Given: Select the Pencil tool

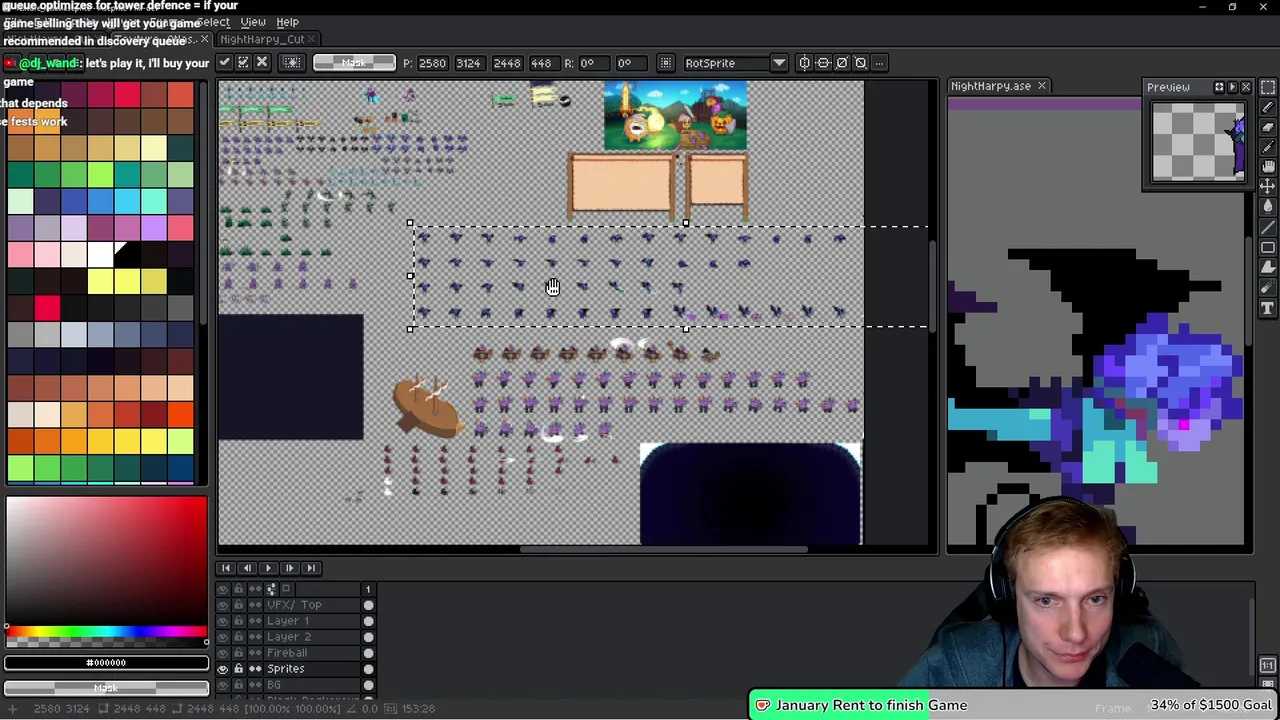Looking at the screenshot, I should click(1268, 106).
